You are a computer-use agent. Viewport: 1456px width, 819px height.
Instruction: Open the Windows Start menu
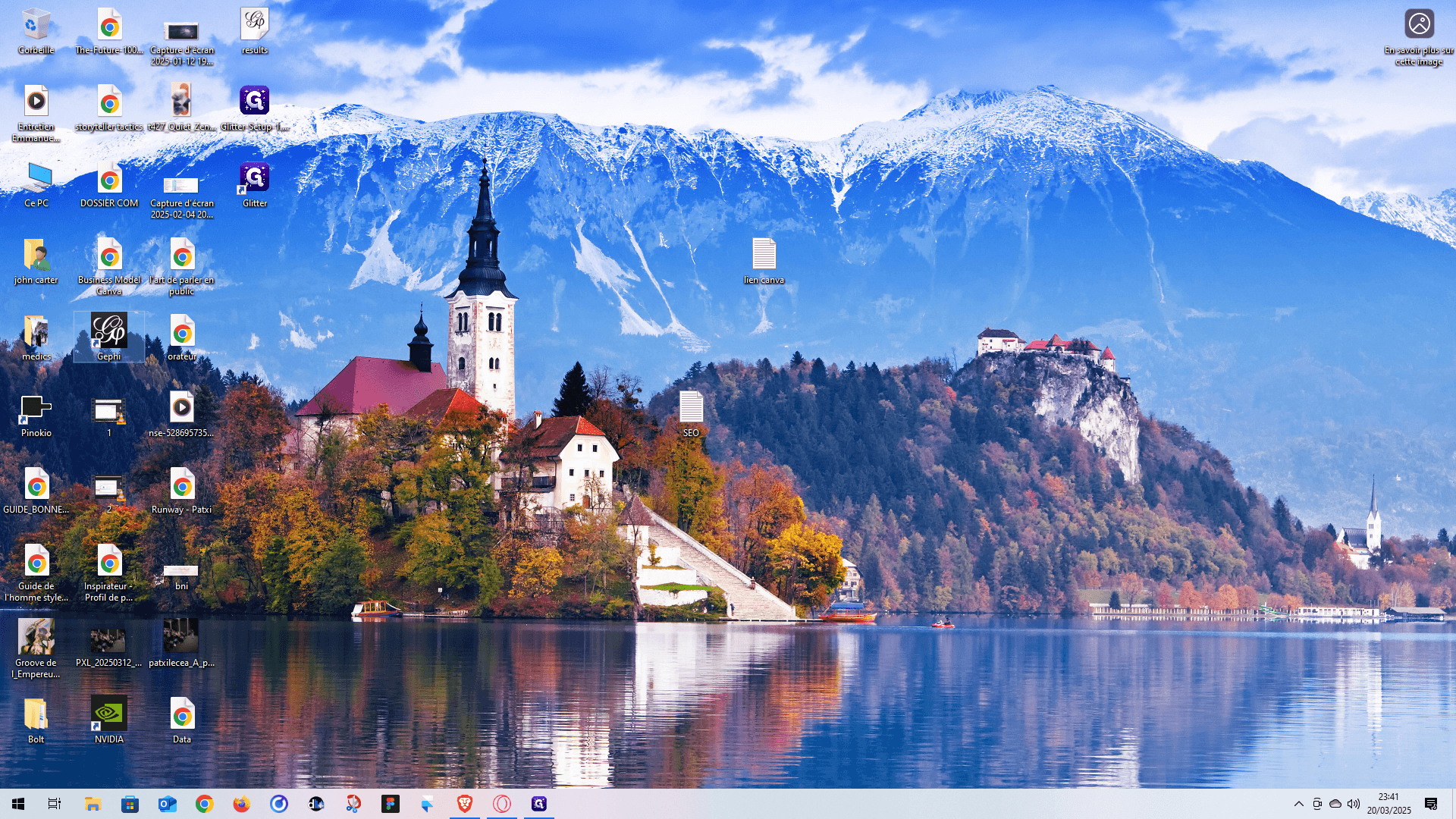pyautogui.click(x=18, y=804)
